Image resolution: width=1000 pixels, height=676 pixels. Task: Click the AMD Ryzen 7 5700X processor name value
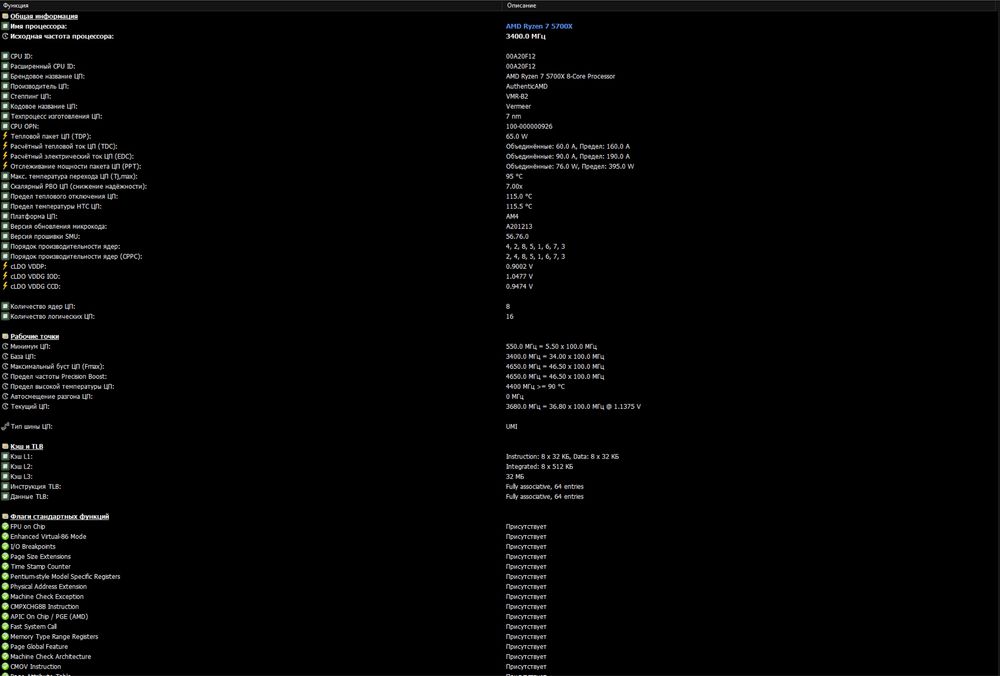point(539,26)
